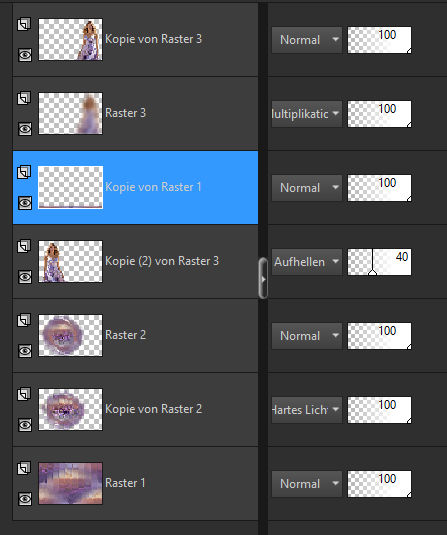Select layer name Raster 1
This screenshot has width=447, height=535.
click(125, 483)
